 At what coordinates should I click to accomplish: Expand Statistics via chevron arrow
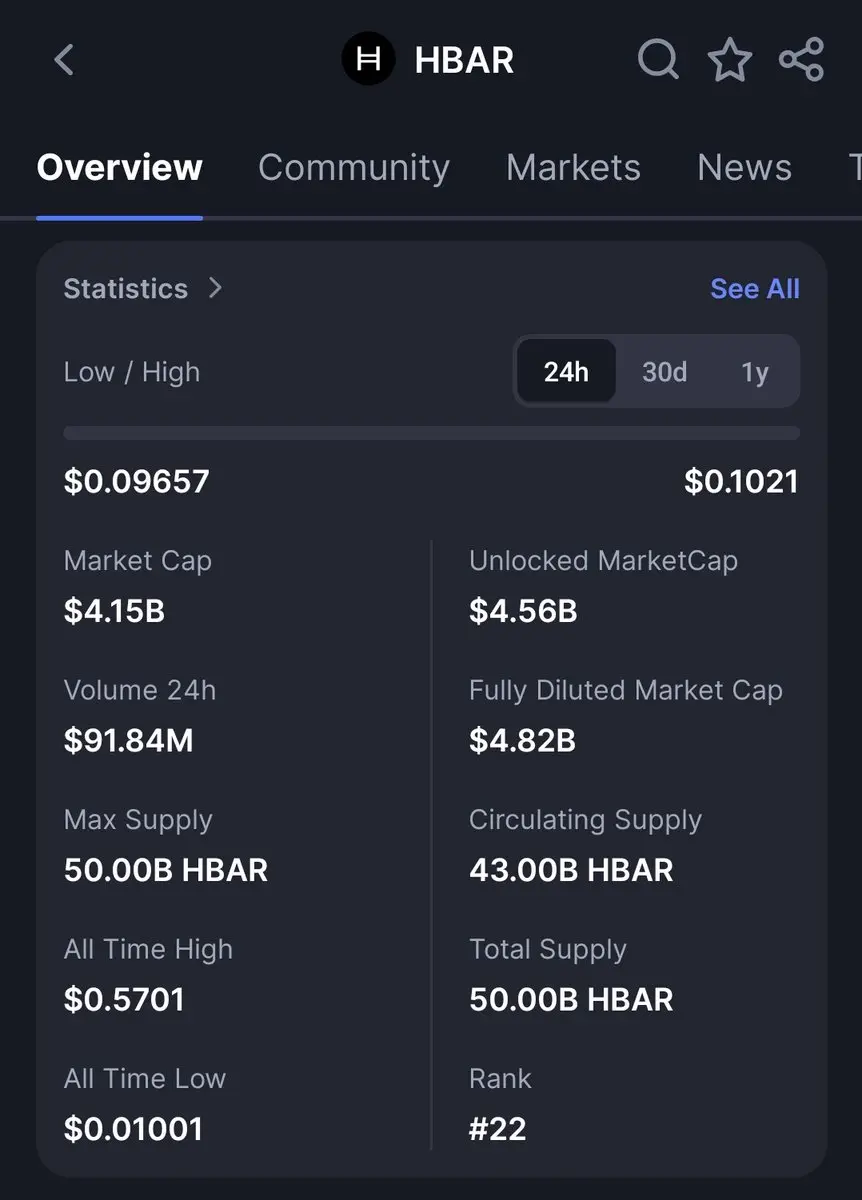point(215,288)
